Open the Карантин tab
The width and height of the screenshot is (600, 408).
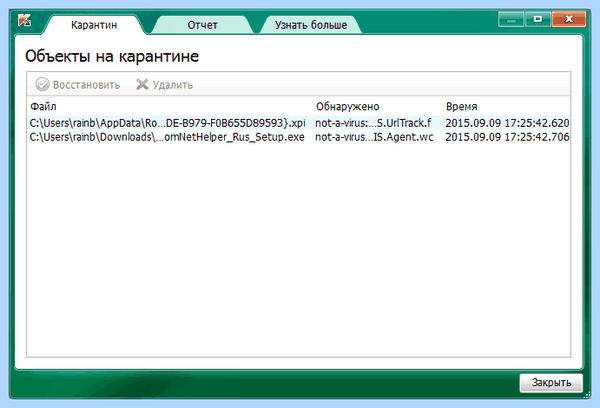94,25
